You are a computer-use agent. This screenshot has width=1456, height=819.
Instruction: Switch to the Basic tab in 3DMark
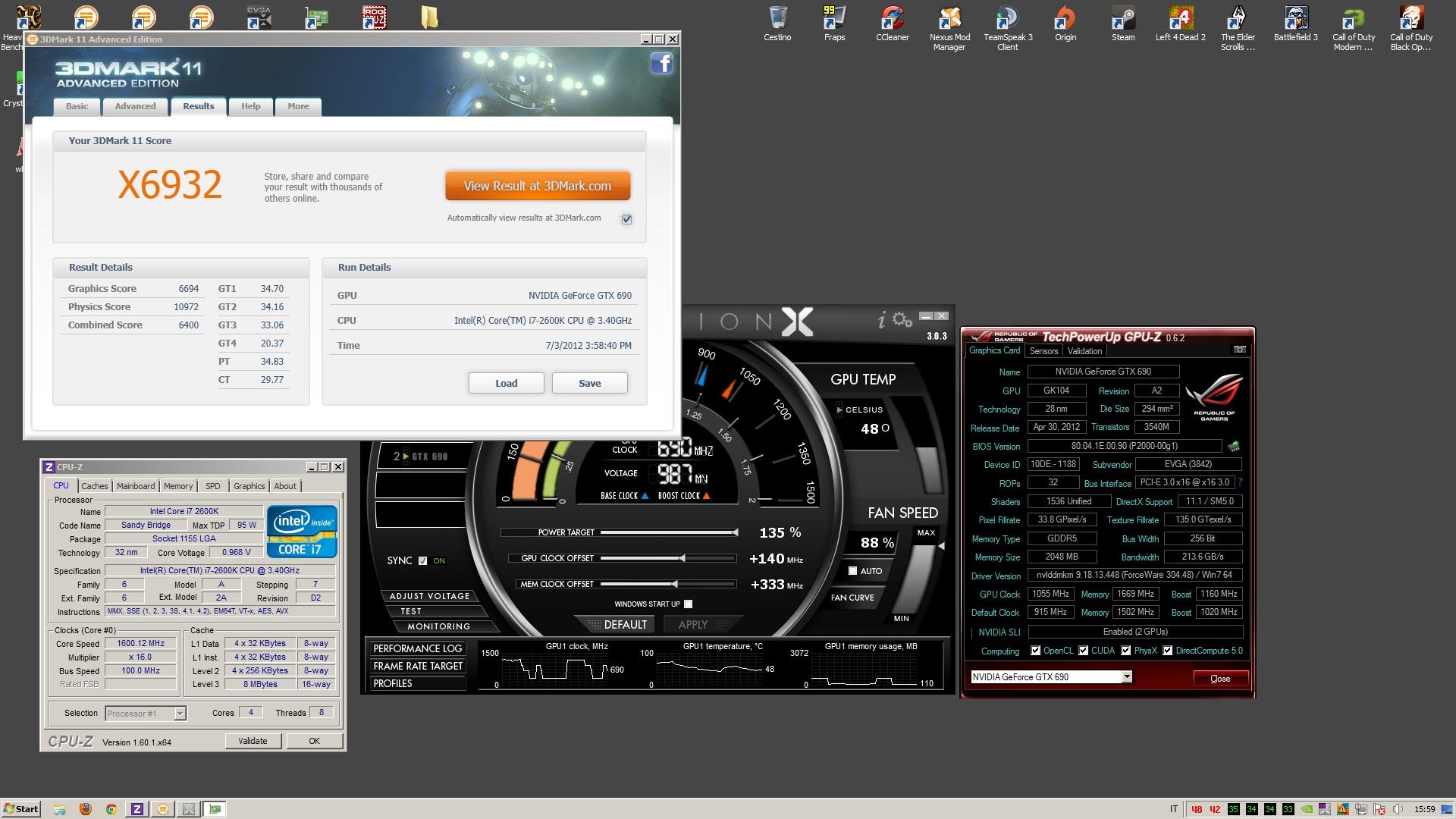click(77, 106)
